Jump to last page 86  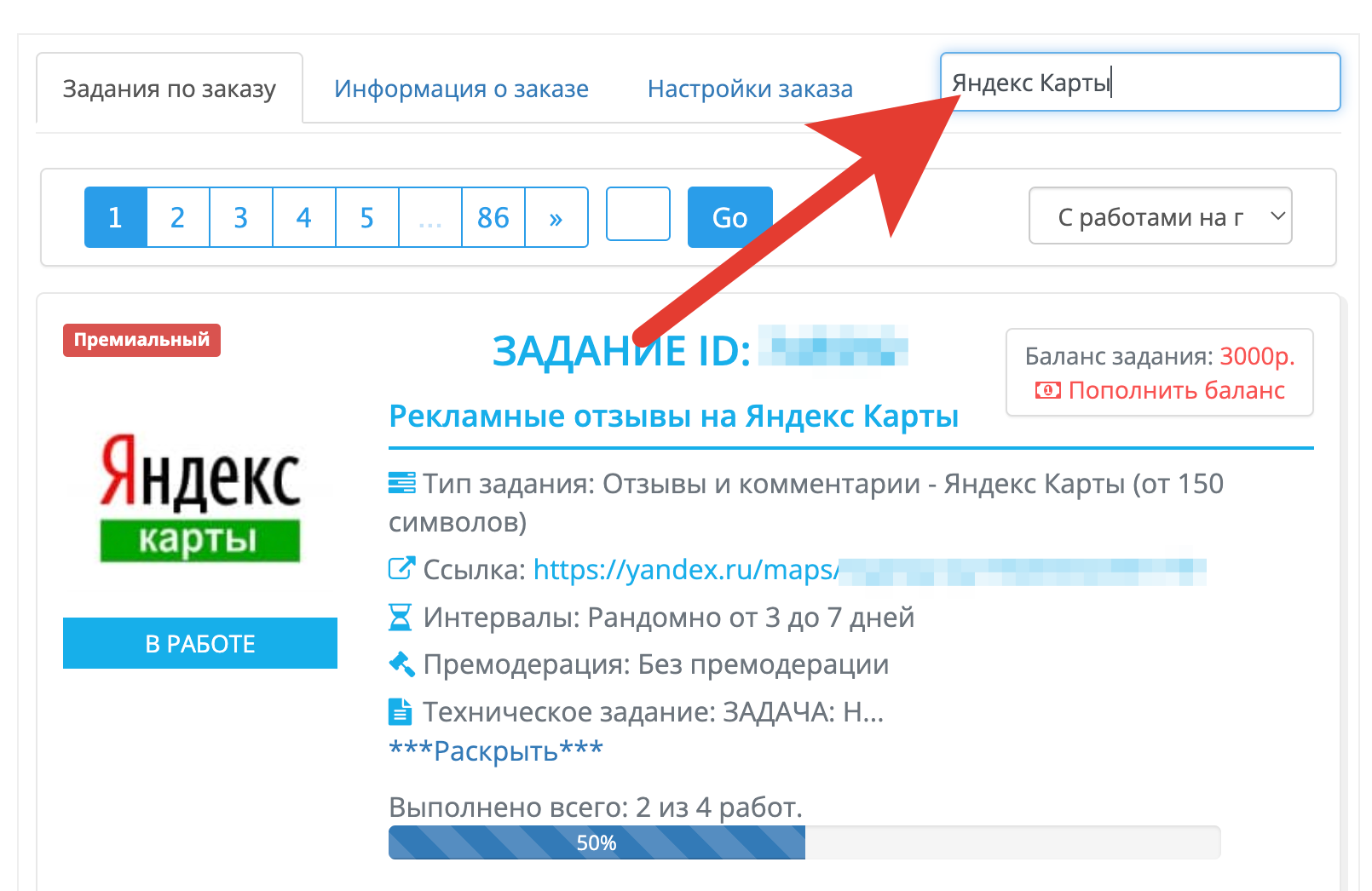[x=493, y=217]
